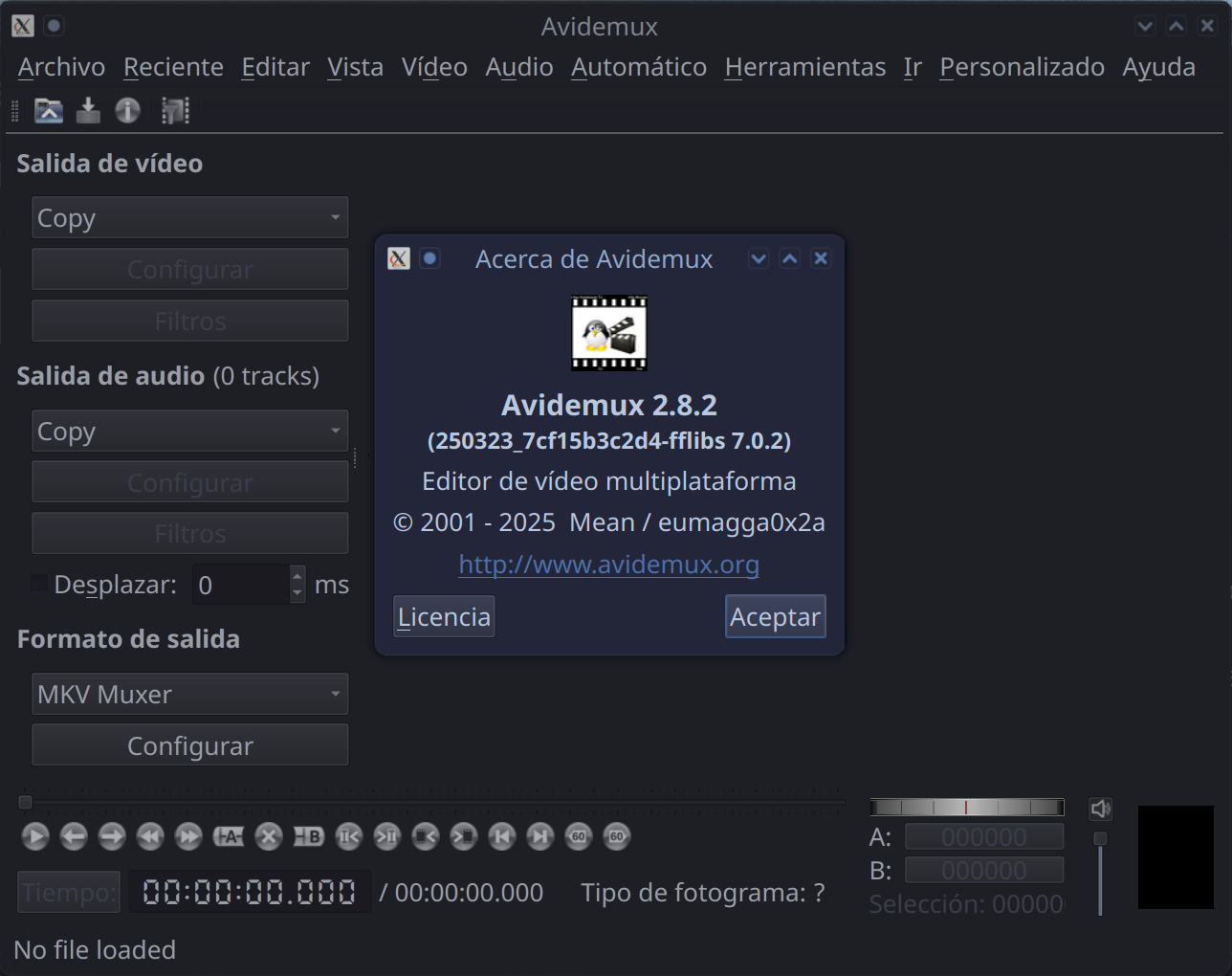Open the Automático menu
1232x976 pixels.
coord(639,67)
